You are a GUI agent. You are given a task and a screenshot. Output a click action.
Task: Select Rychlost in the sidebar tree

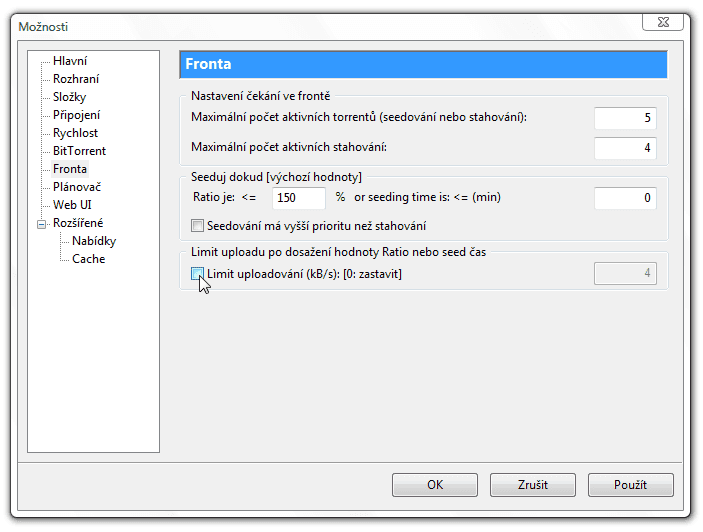(x=75, y=133)
